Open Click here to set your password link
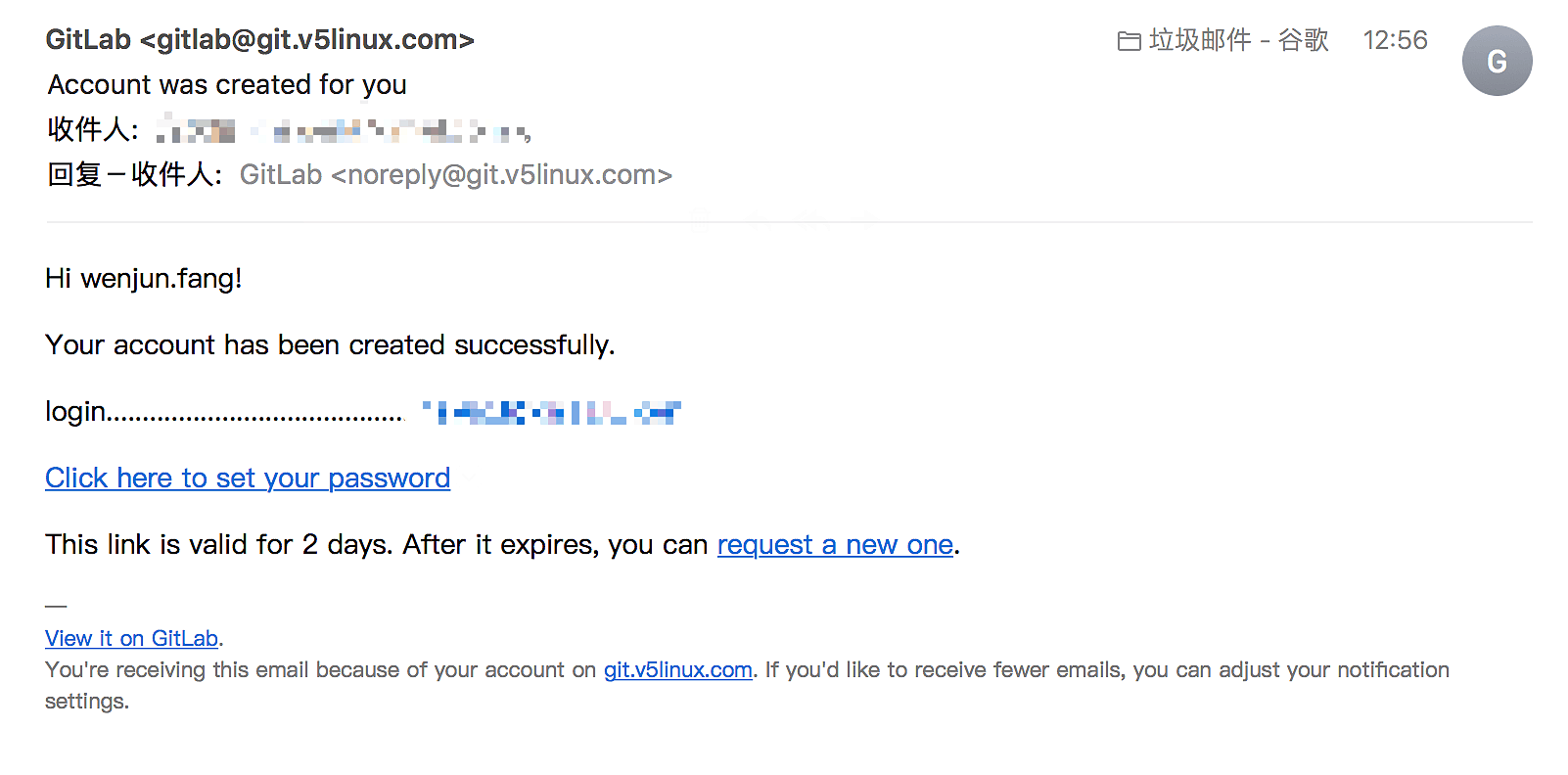 pyautogui.click(x=248, y=479)
